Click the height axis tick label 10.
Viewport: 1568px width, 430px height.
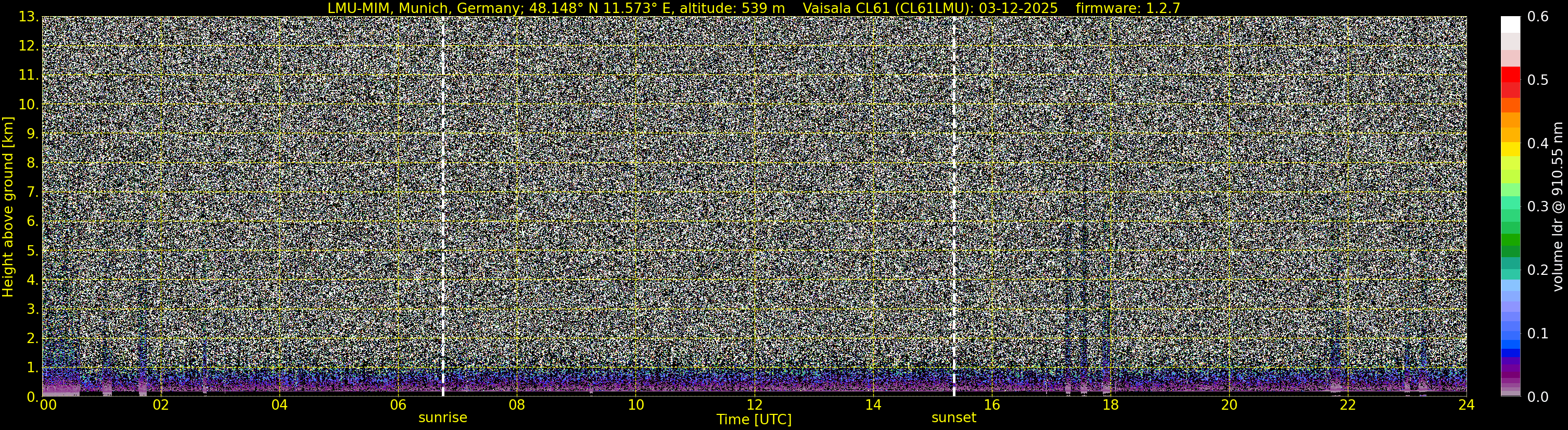[28, 105]
